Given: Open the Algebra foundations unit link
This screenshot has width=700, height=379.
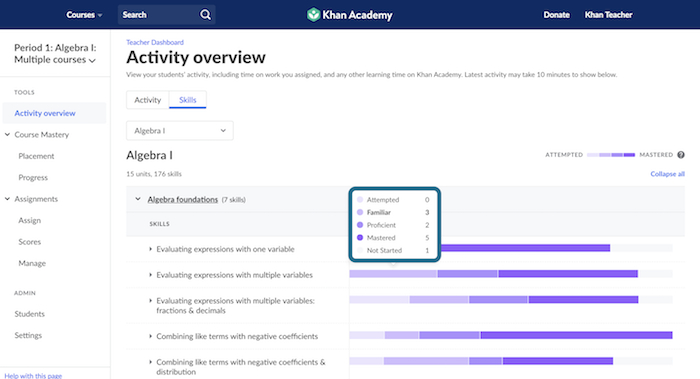Looking at the screenshot, I should [183, 199].
